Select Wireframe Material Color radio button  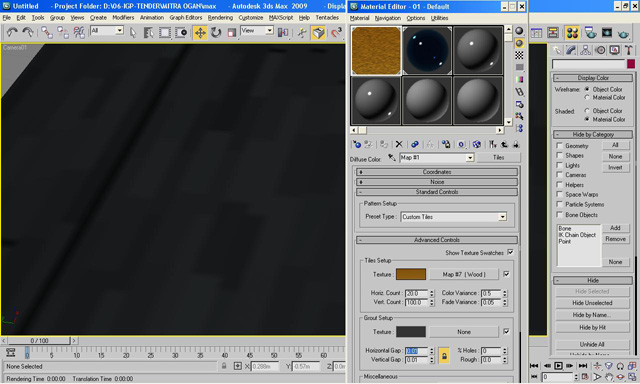(x=587, y=98)
